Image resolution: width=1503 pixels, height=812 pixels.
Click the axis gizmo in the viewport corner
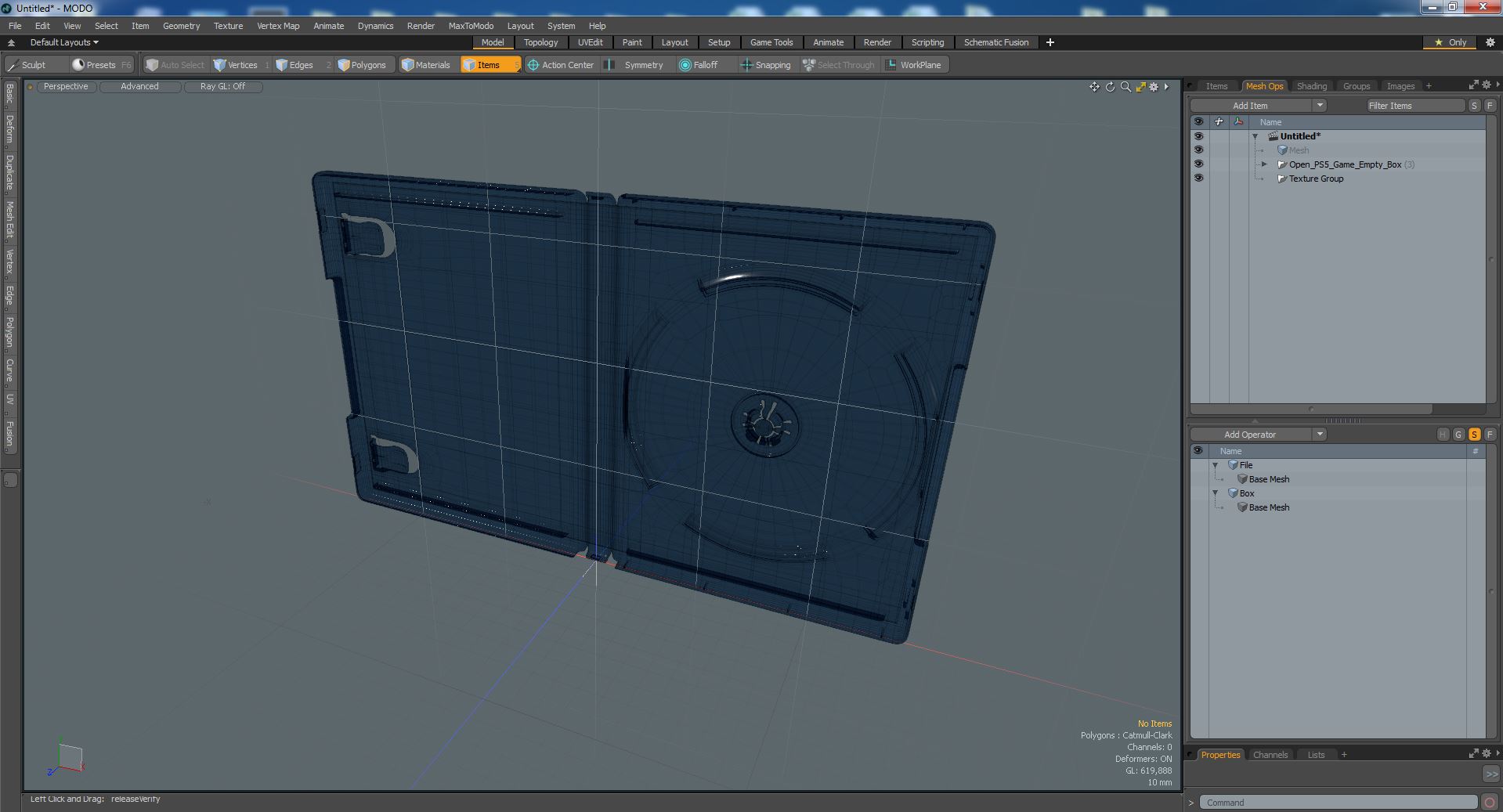click(66, 760)
